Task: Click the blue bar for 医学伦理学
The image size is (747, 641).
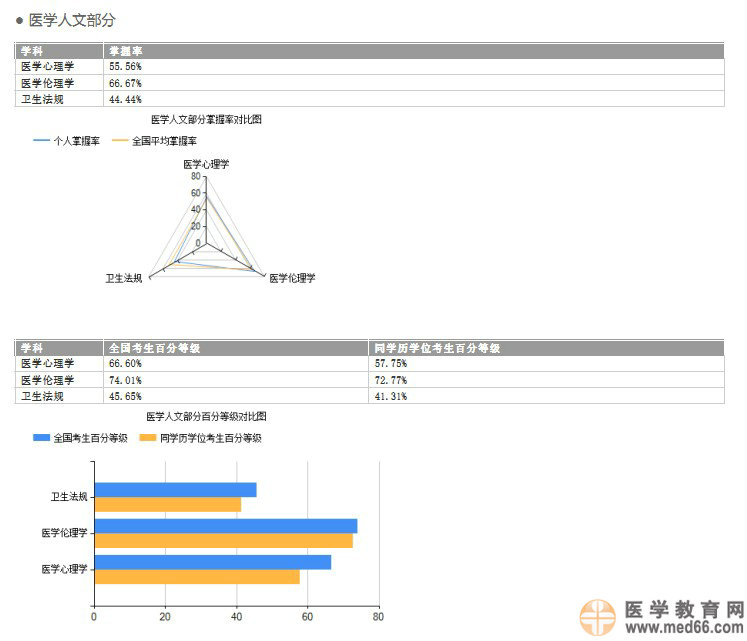Action: point(225,526)
